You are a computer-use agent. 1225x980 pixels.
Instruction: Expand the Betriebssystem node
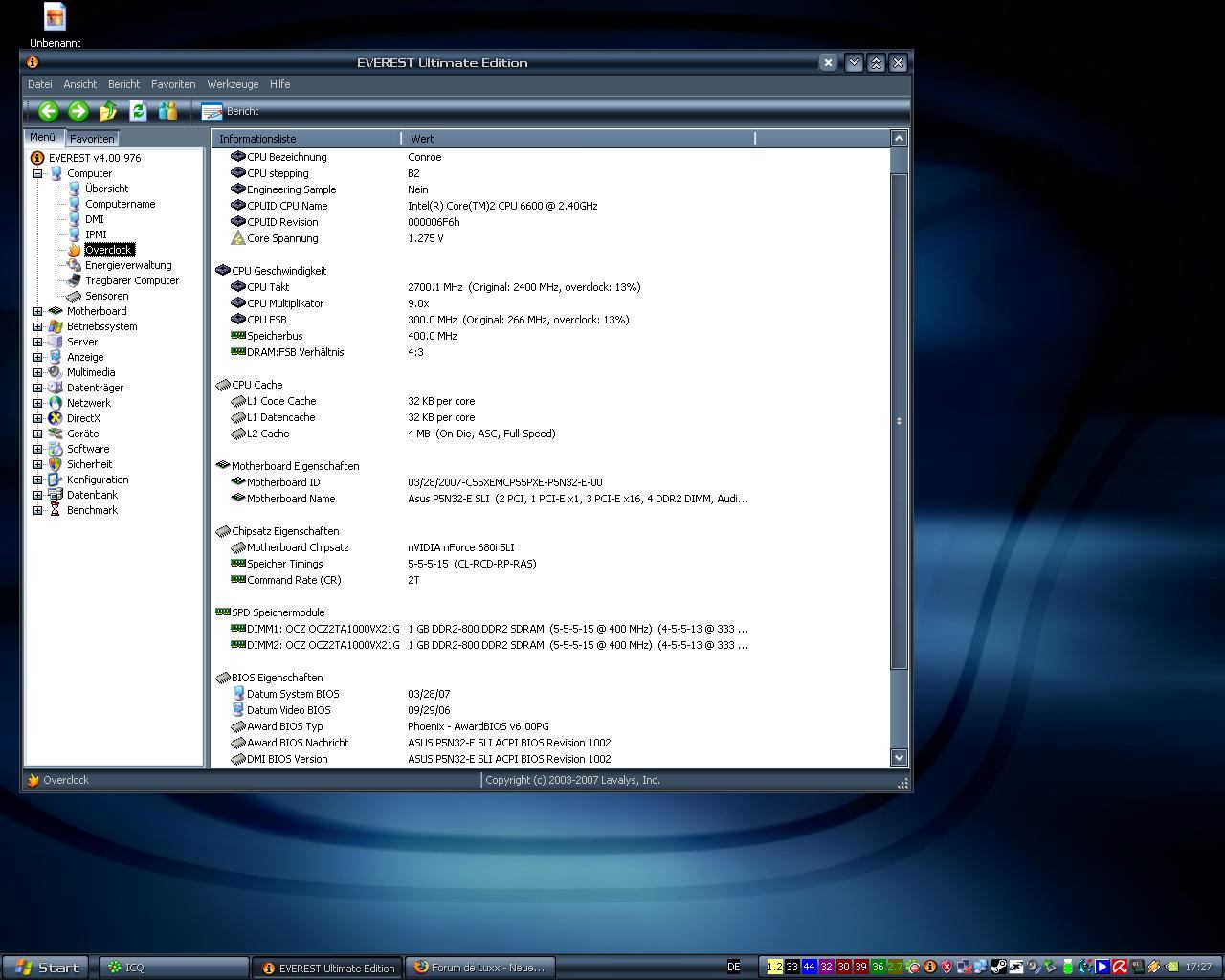point(37,326)
